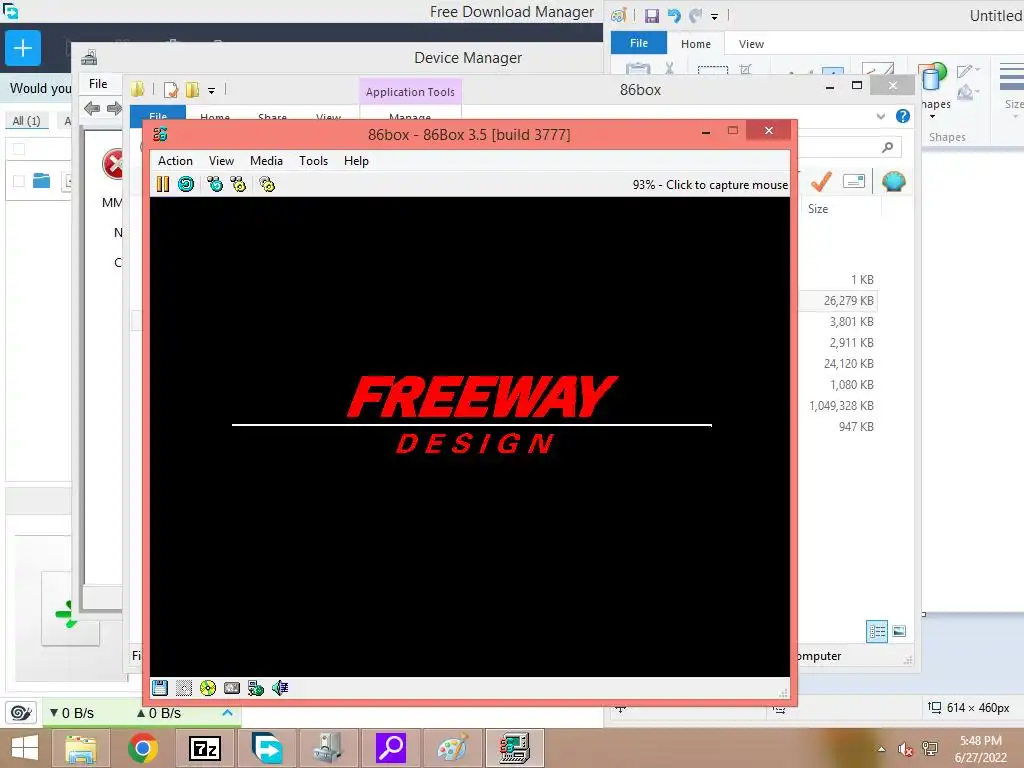This screenshot has width=1024, height=768.
Task: Tick the download row checkbox next to folder
Action: point(19,181)
